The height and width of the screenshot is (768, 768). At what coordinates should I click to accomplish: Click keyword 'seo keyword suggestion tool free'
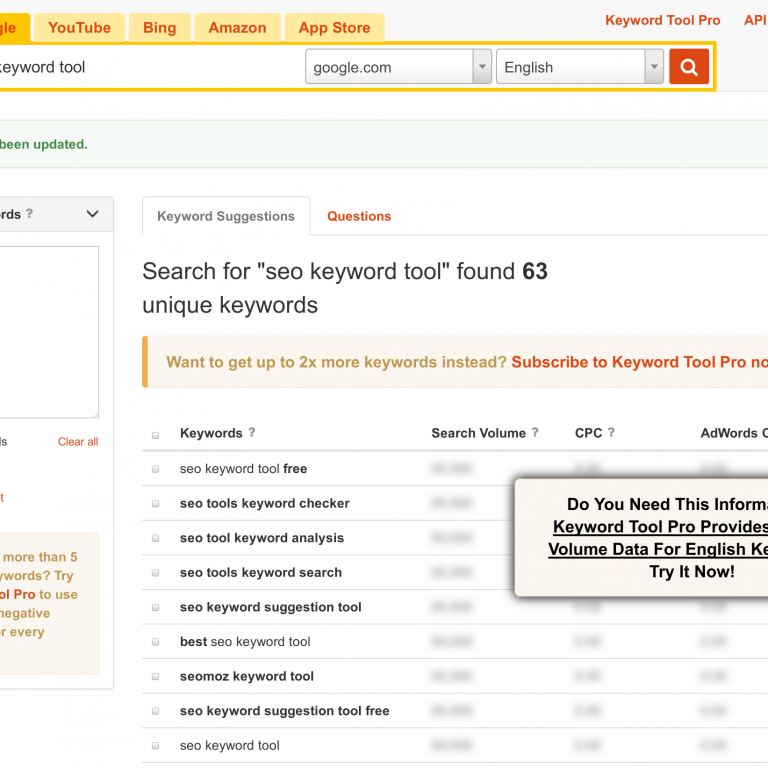coord(285,711)
